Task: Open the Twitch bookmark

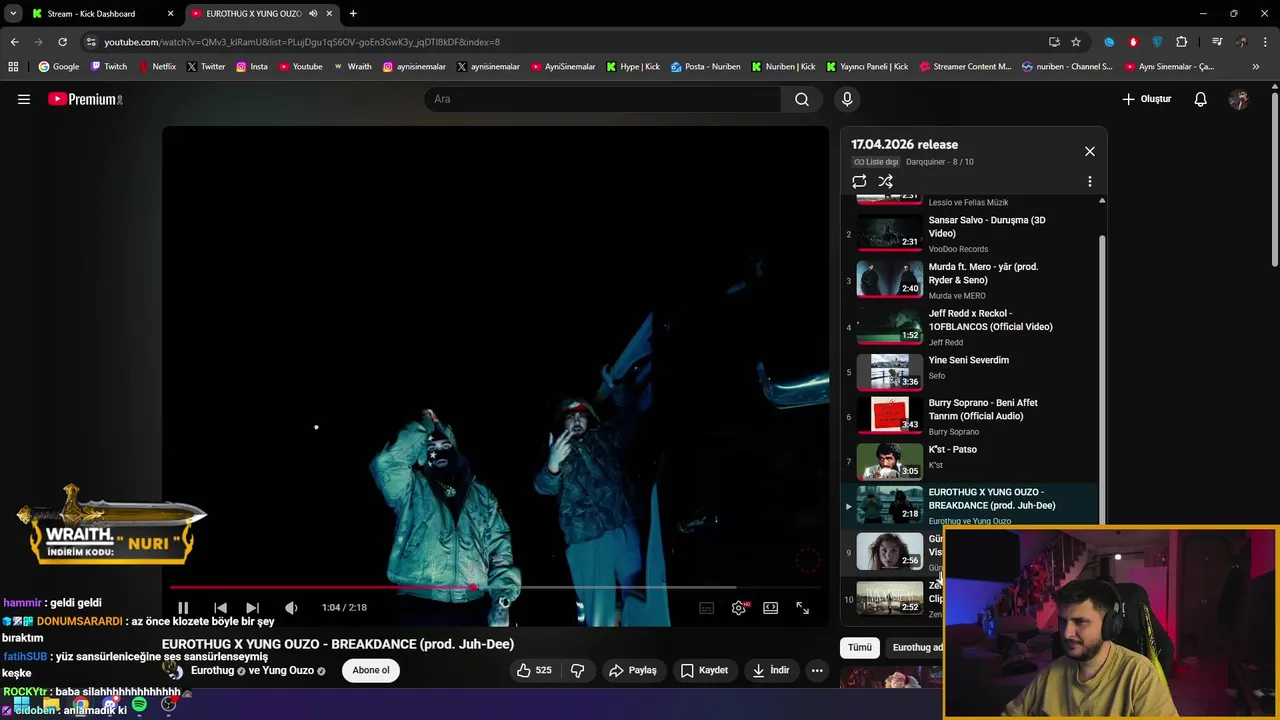Action: (x=109, y=67)
